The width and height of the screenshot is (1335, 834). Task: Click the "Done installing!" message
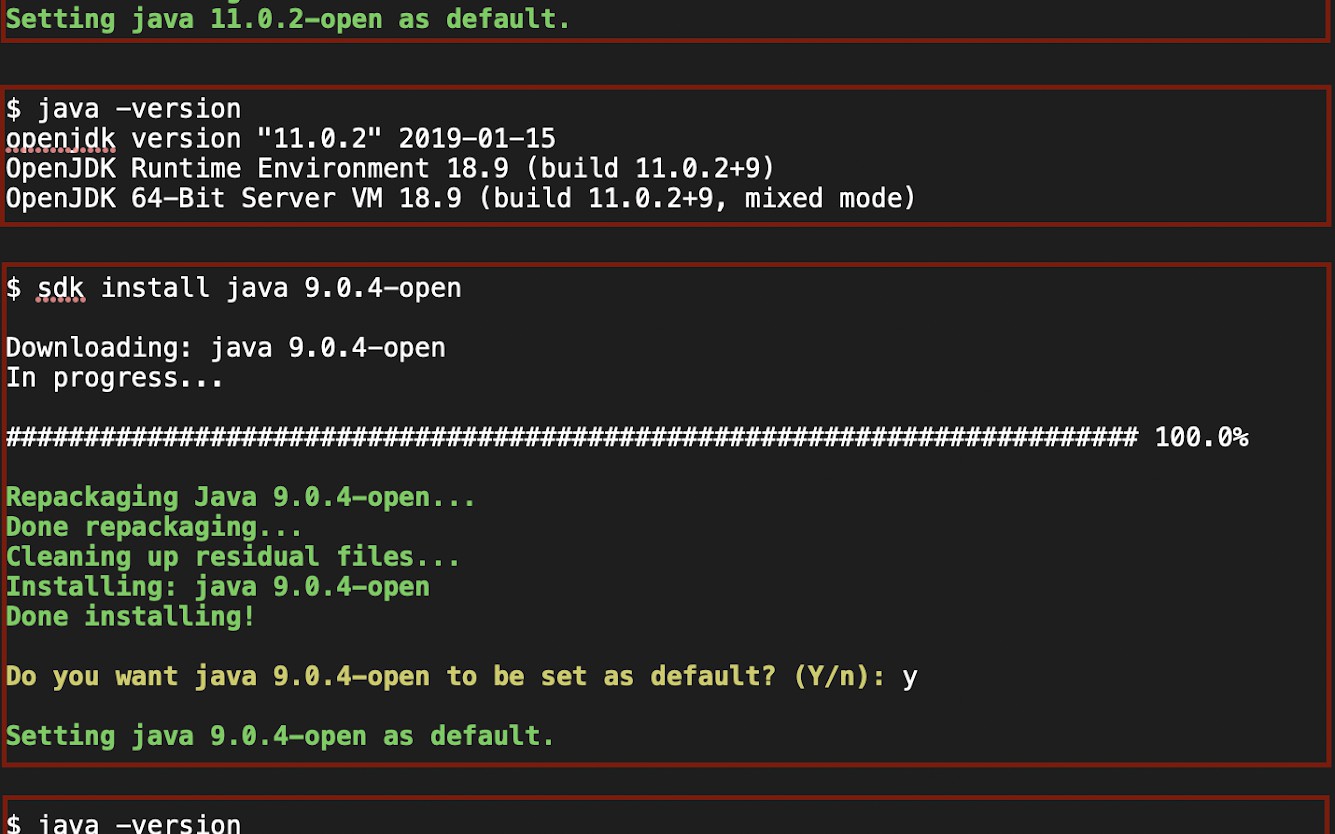[x=130, y=617]
